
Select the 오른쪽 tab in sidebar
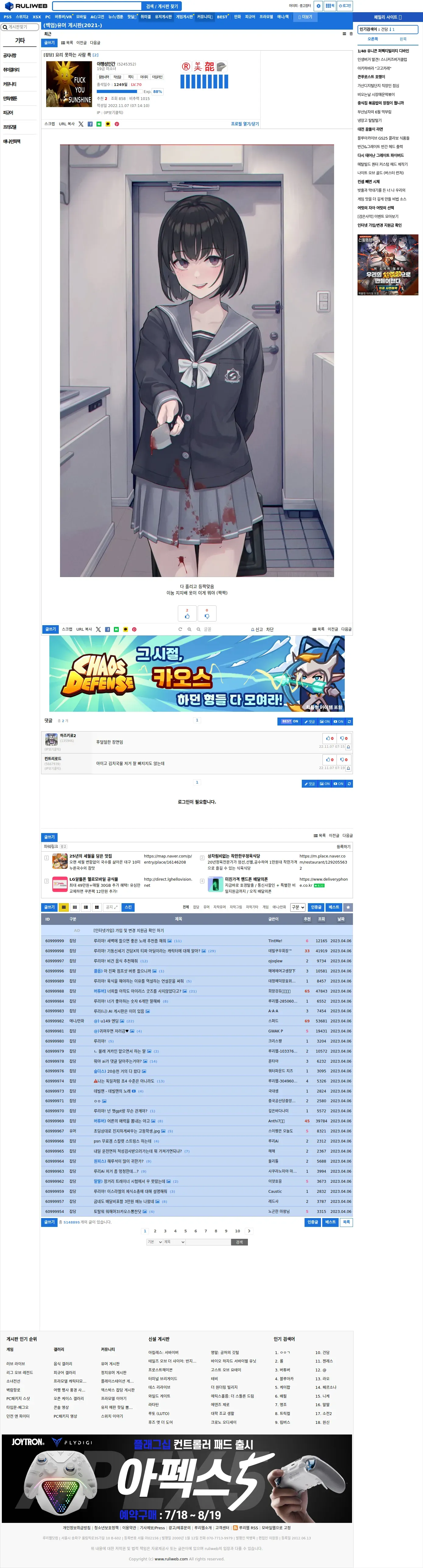click(372, 39)
